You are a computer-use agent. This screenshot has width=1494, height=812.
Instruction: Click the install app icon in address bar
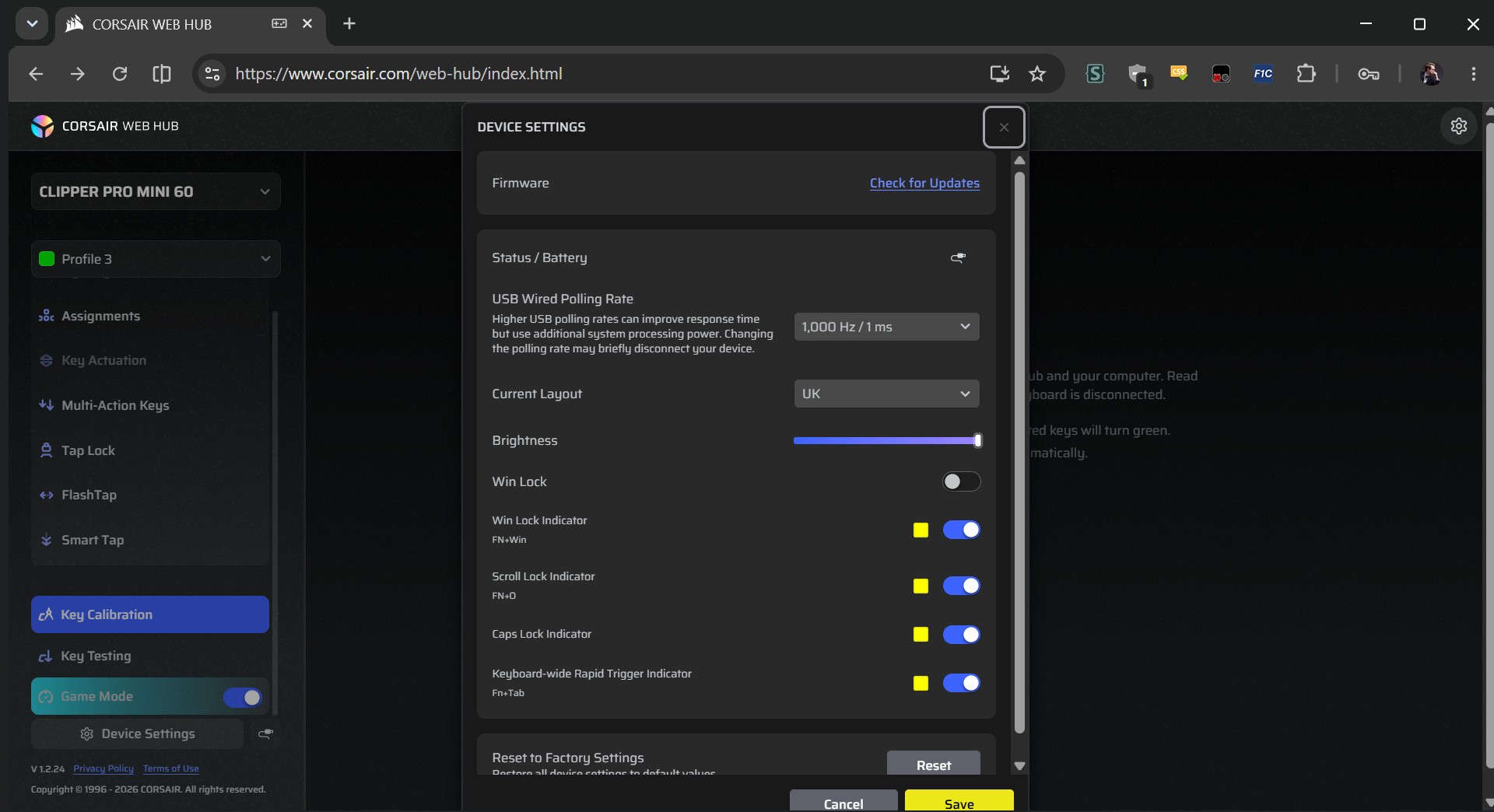999,74
